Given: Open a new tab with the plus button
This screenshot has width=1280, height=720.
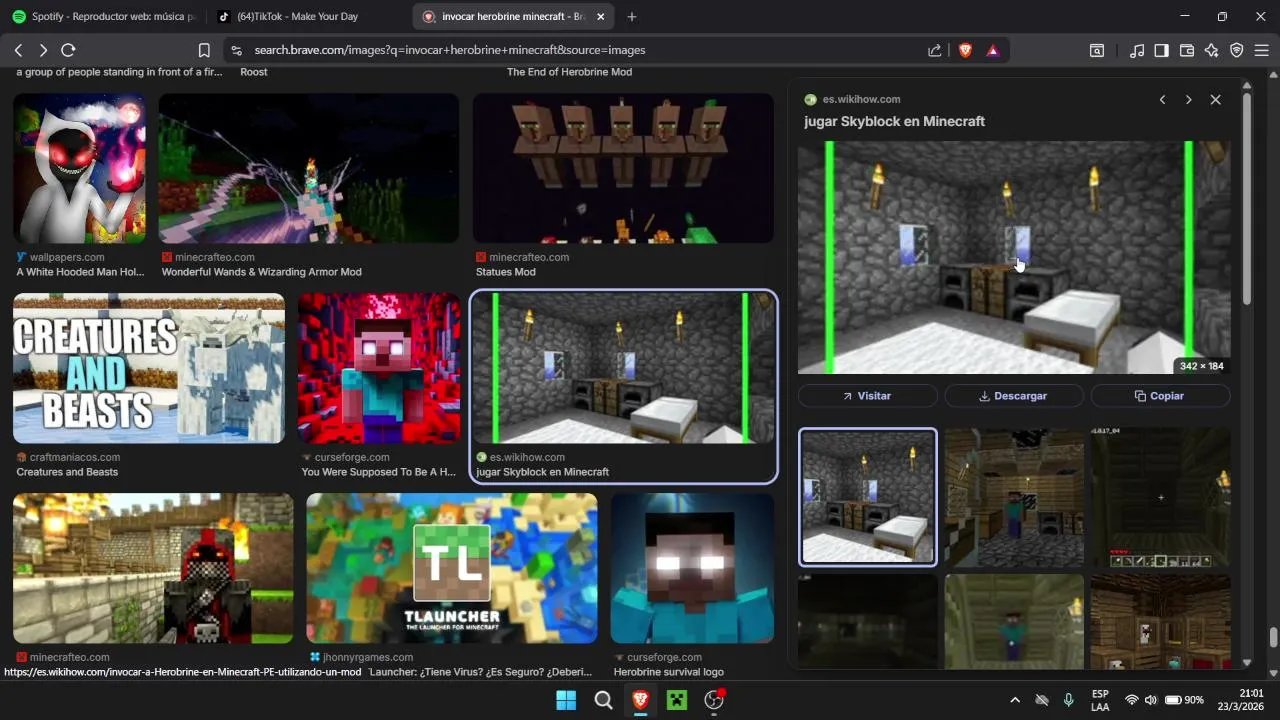Looking at the screenshot, I should 632,16.
